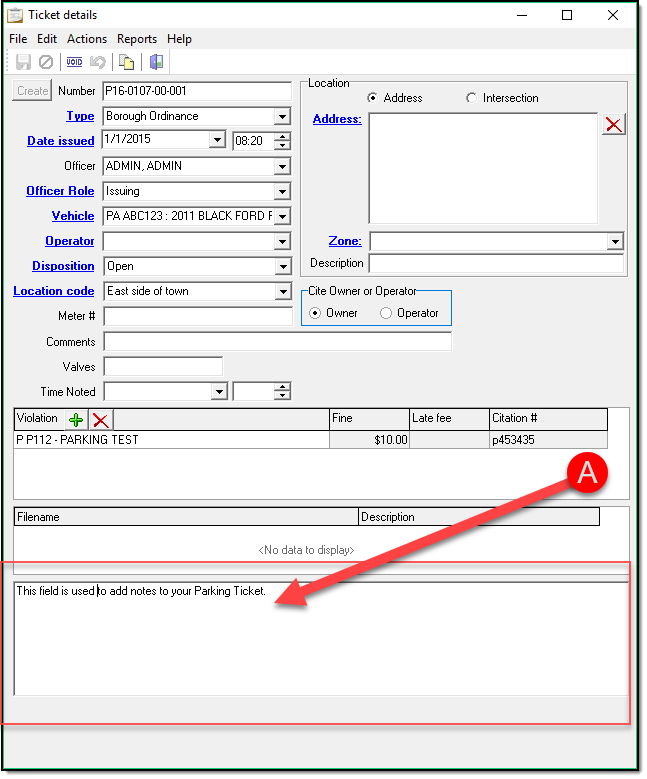
Task: Open the Reports menu
Action: 137,39
